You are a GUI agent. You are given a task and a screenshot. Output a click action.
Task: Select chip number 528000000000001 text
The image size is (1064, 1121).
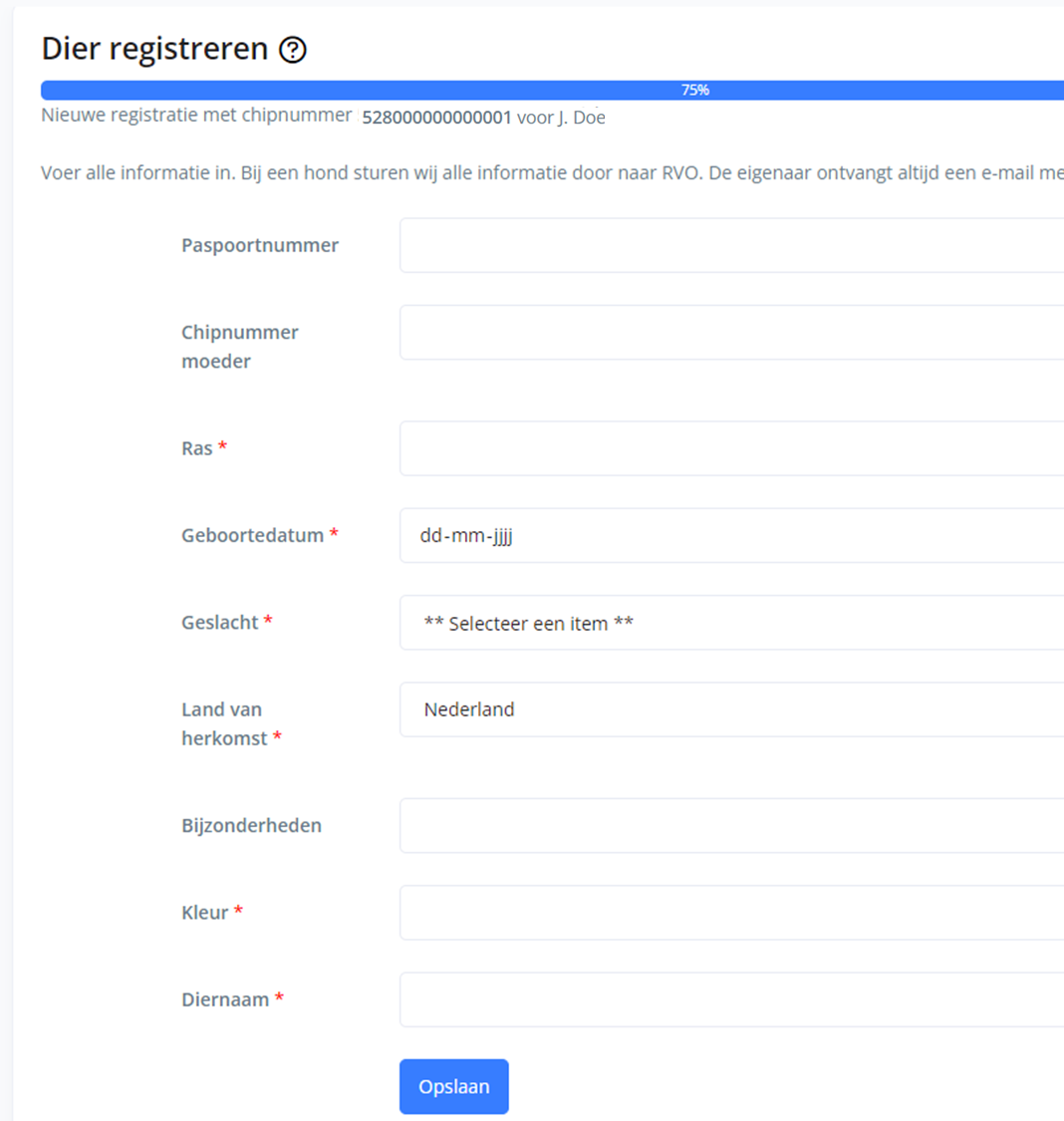tap(436, 118)
